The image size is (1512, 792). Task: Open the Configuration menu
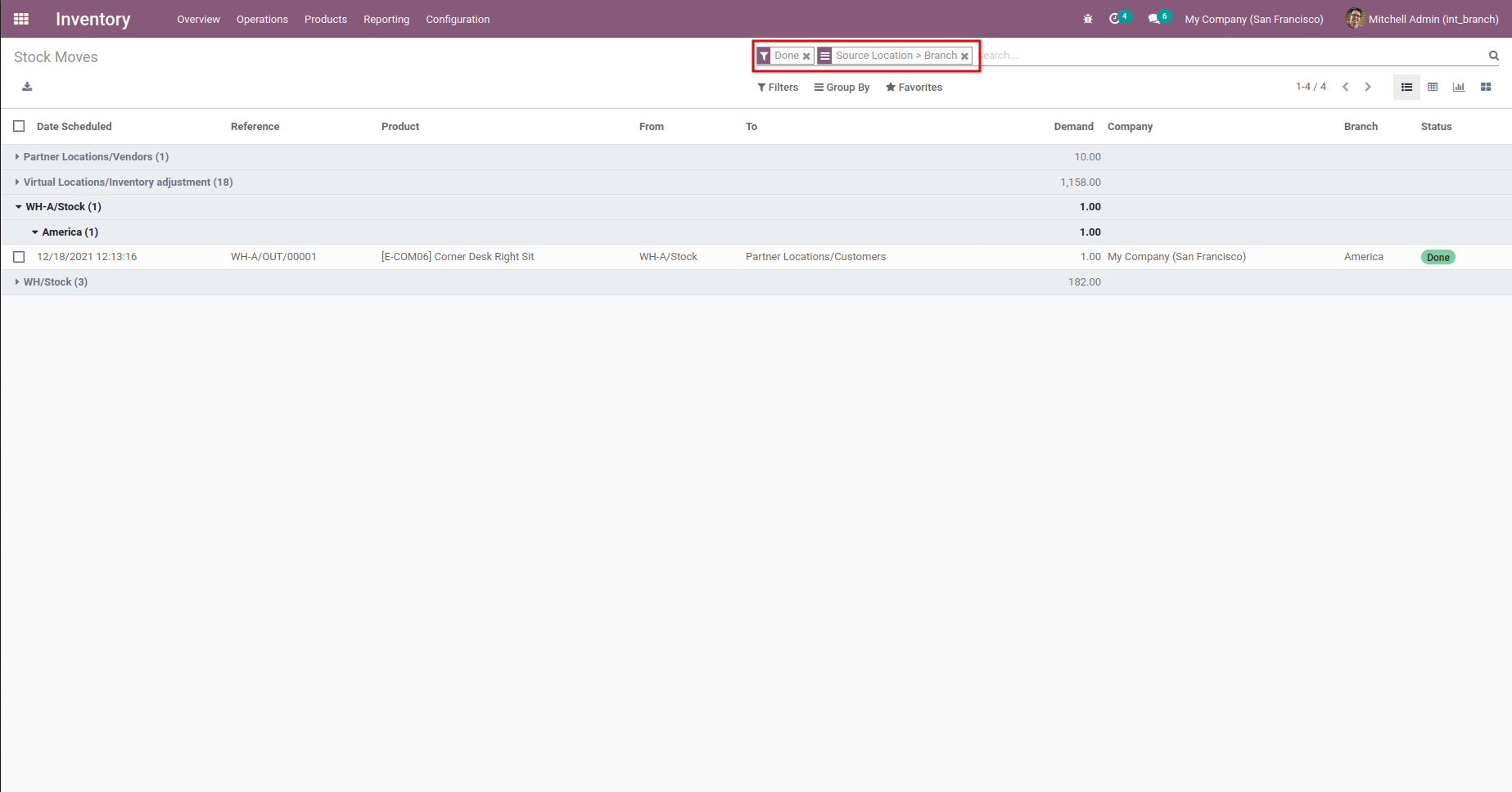pos(458,19)
